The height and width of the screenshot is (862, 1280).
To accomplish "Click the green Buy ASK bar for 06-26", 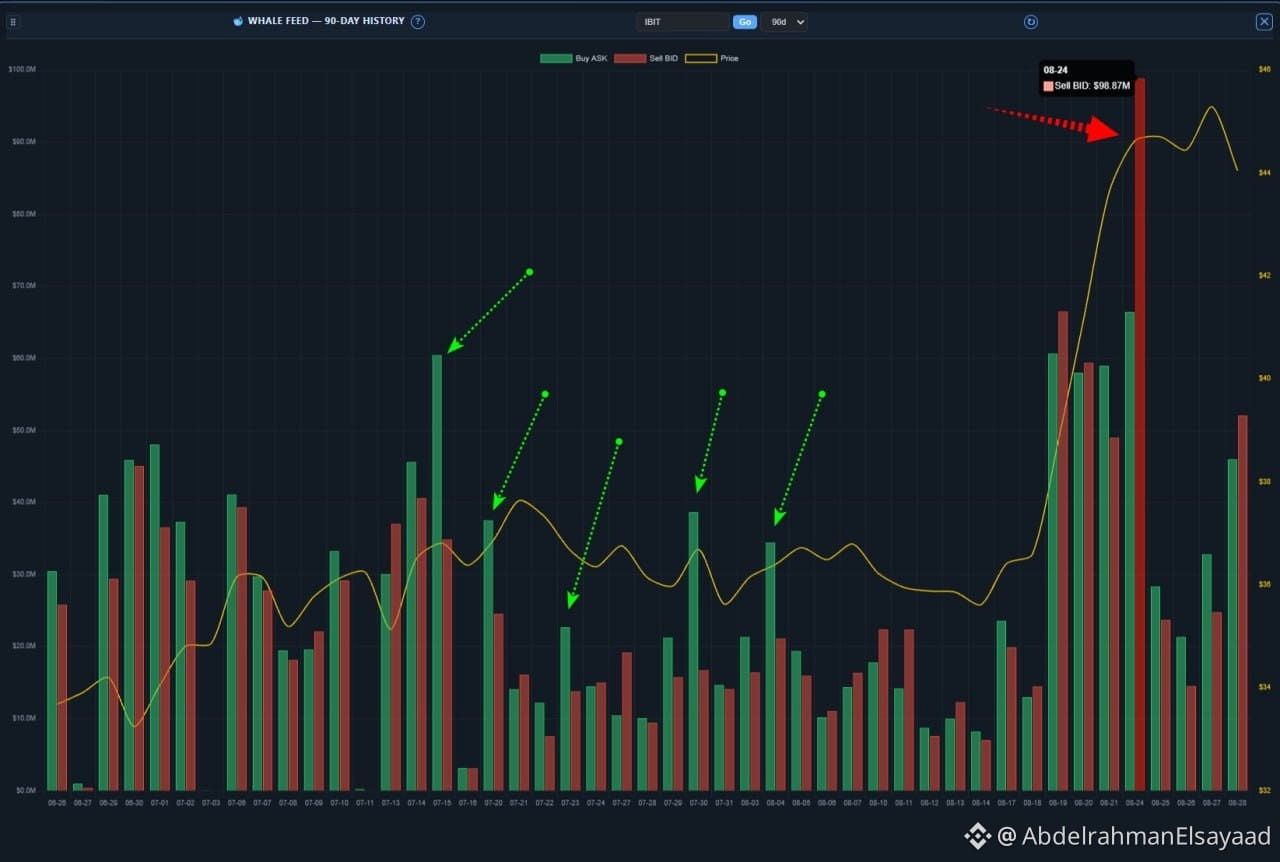I will click(52, 681).
